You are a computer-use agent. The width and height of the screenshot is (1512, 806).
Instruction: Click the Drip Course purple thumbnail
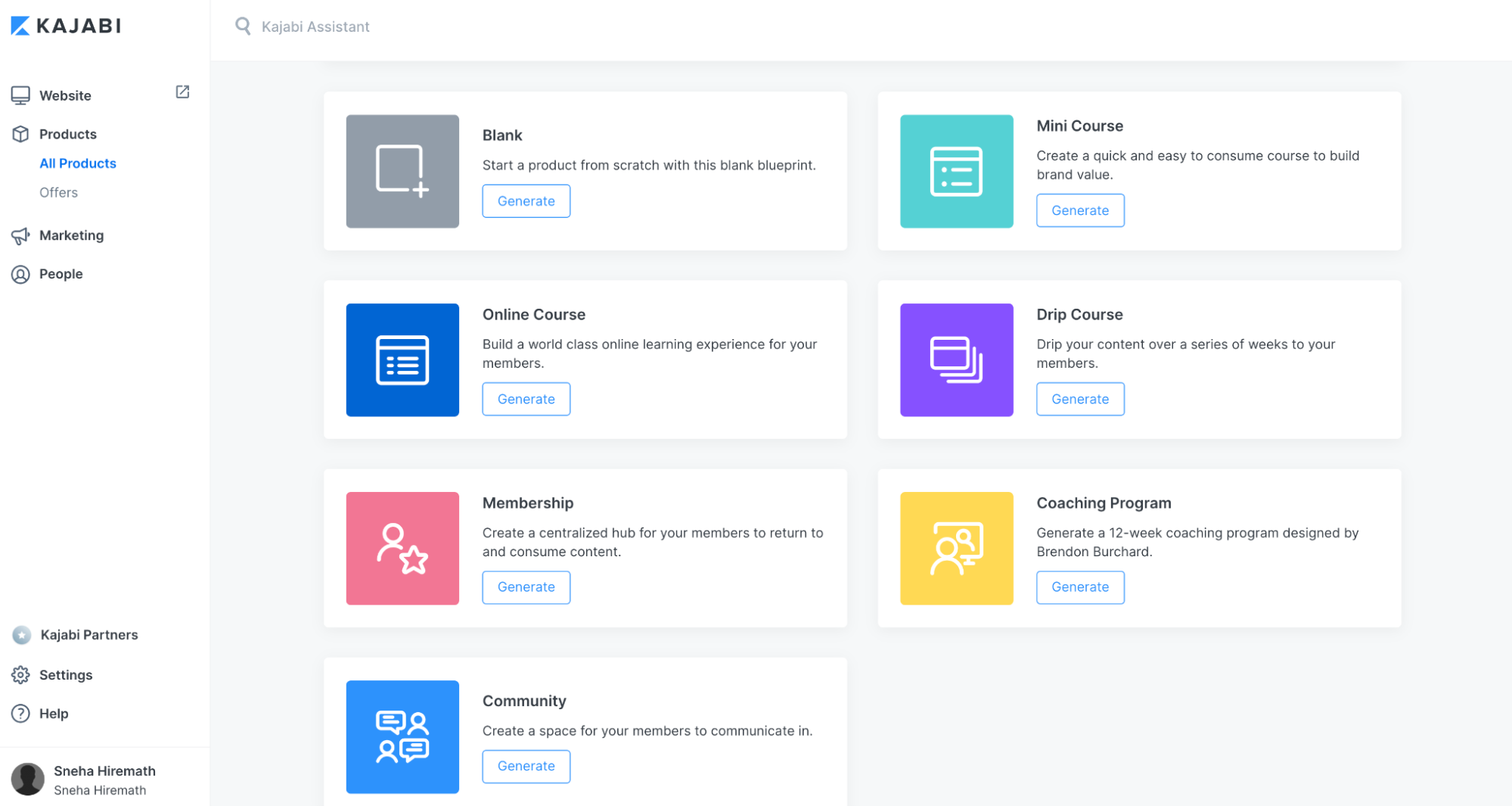956,360
